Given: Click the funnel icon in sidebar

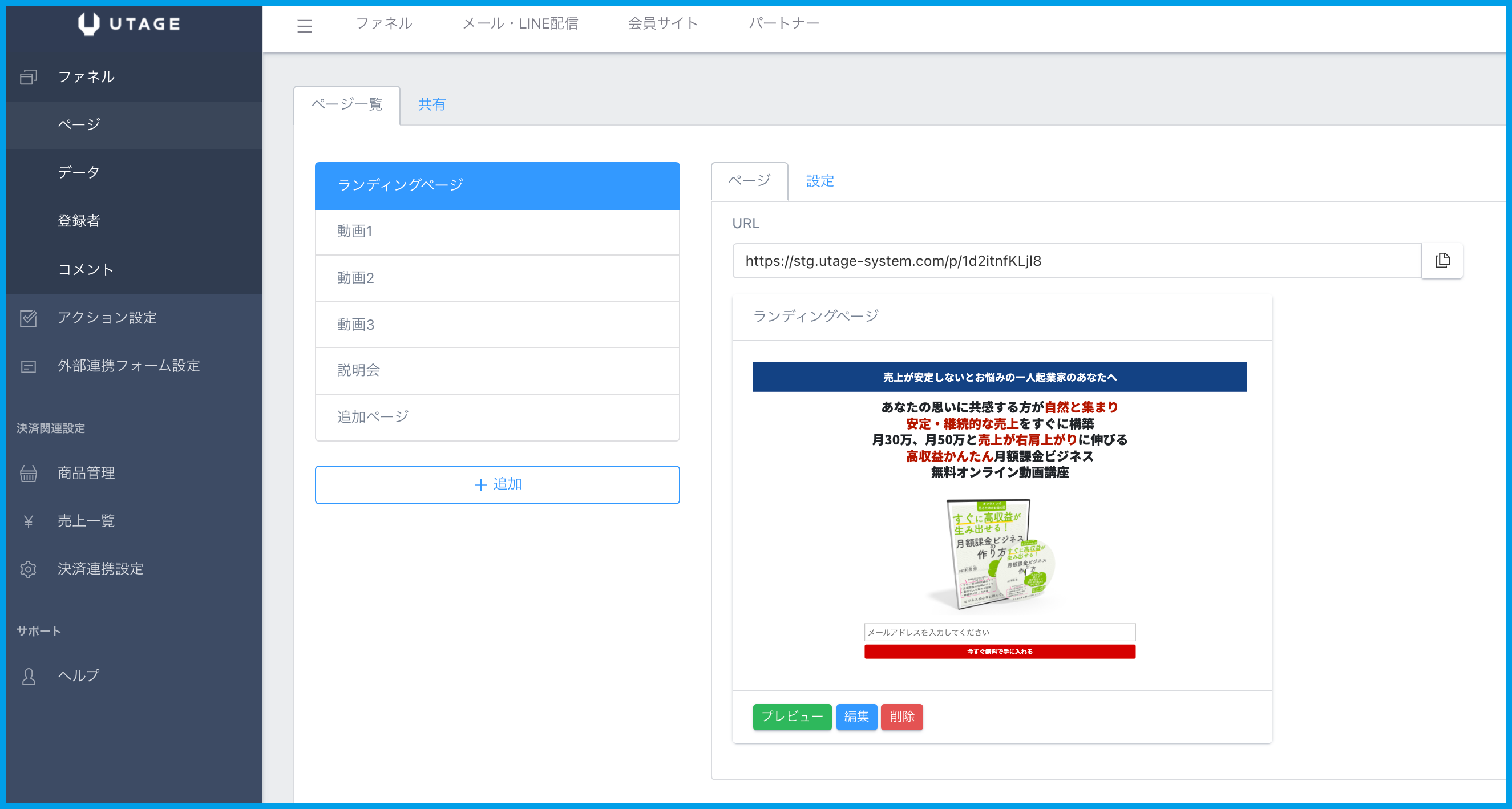Looking at the screenshot, I should [28, 77].
